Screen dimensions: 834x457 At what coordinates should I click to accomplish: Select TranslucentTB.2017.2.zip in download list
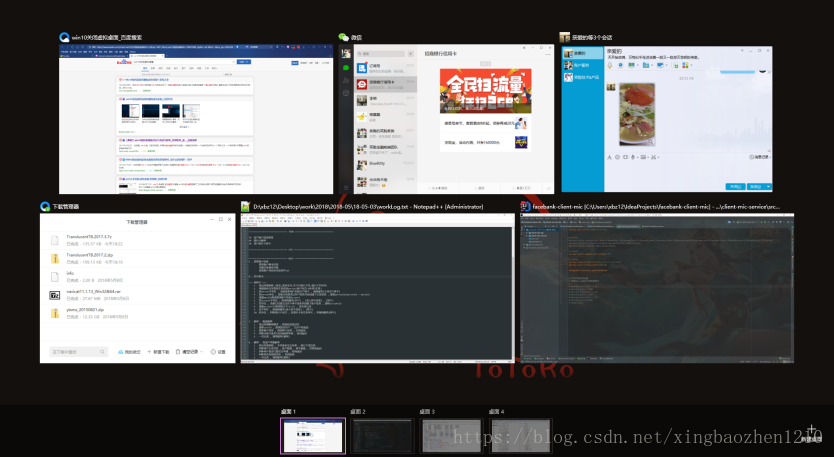[x=138, y=259]
